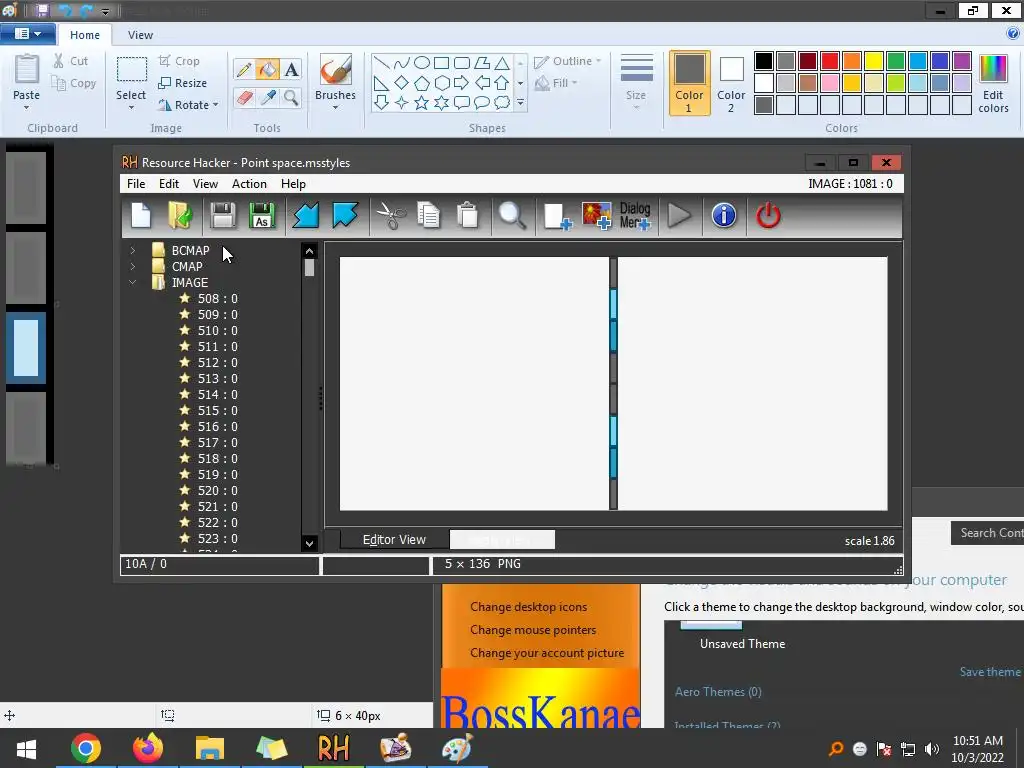
Task: Open the Brushes dropdown in Paint
Action: pyautogui.click(x=336, y=107)
